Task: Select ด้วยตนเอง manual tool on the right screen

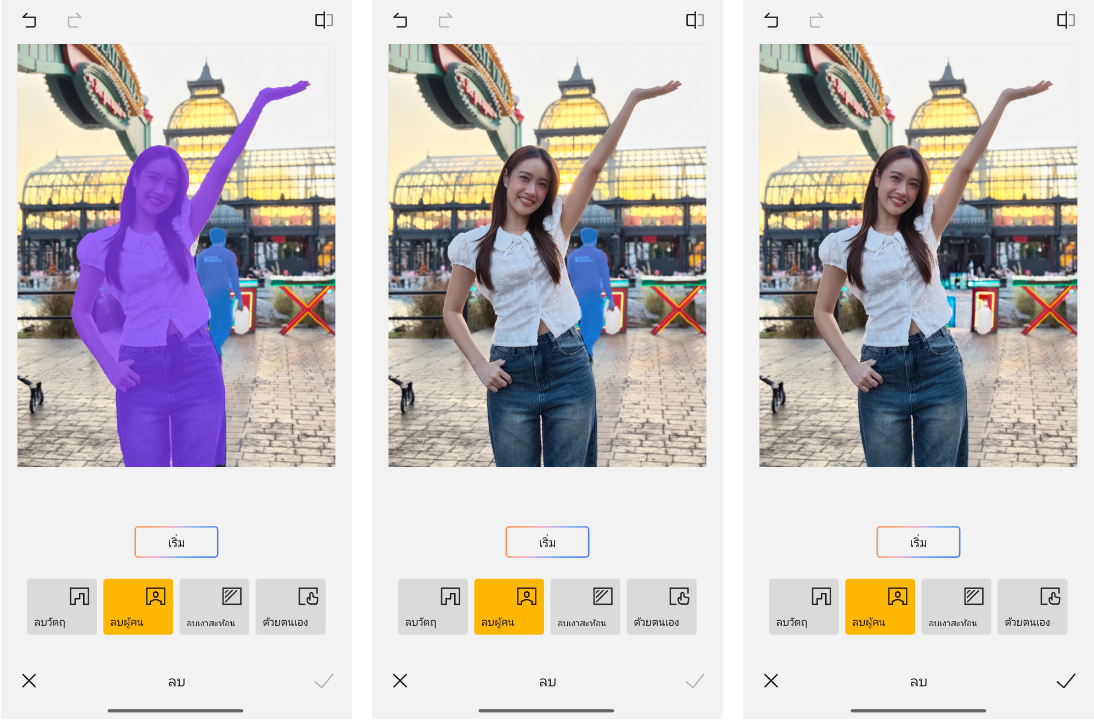Action: (x=1032, y=606)
